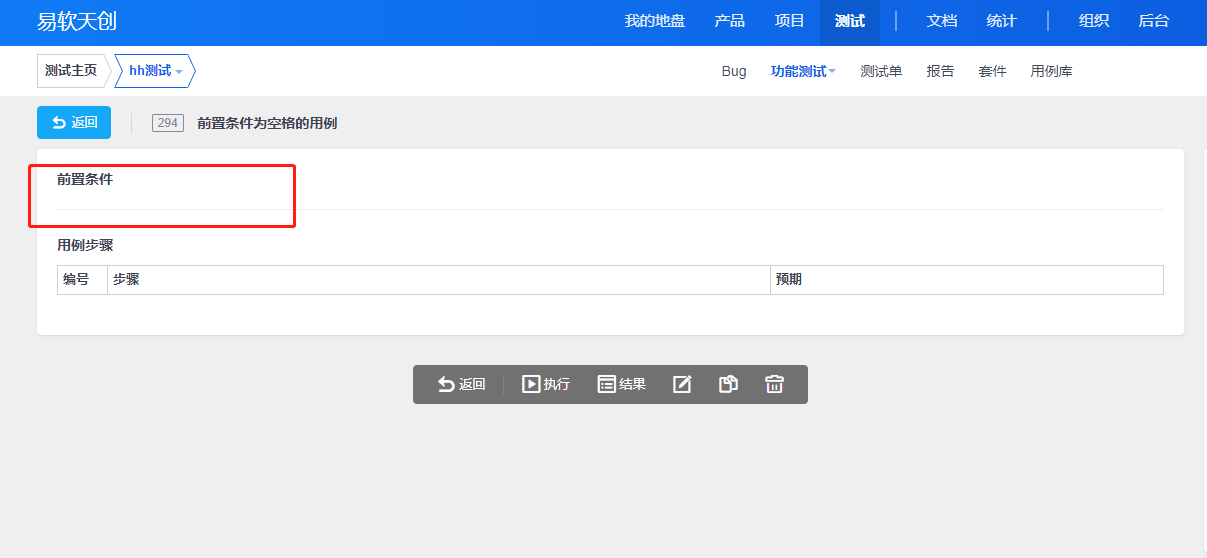Open 组织 in top navigation
The image size is (1207, 558).
[1094, 21]
